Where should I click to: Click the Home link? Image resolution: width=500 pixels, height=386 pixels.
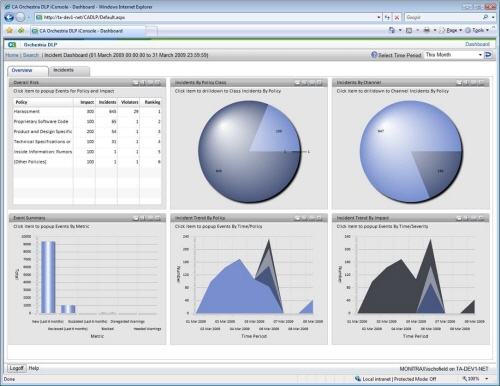click(x=12, y=55)
